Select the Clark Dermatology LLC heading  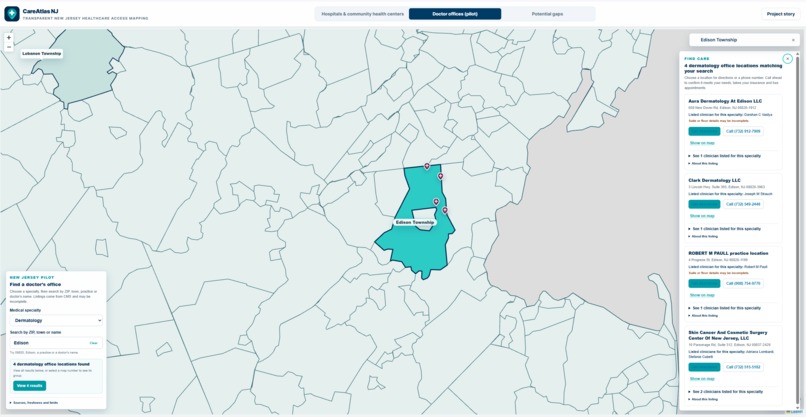point(715,180)
